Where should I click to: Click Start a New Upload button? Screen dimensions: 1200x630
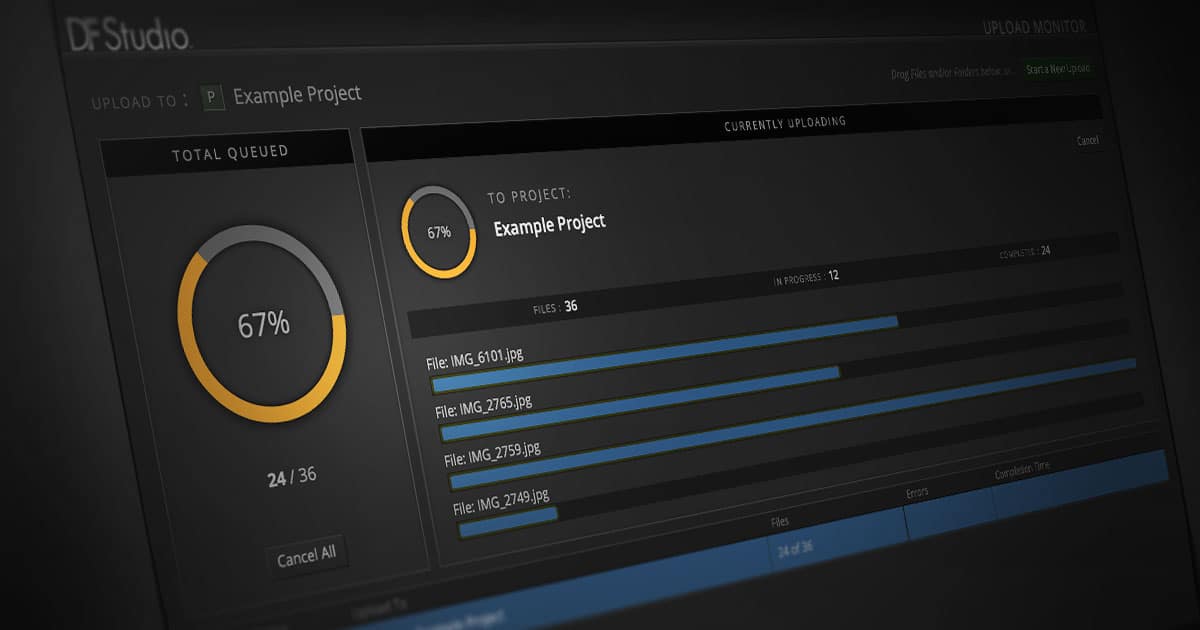pyautogui.click(x=1058, y=69)
